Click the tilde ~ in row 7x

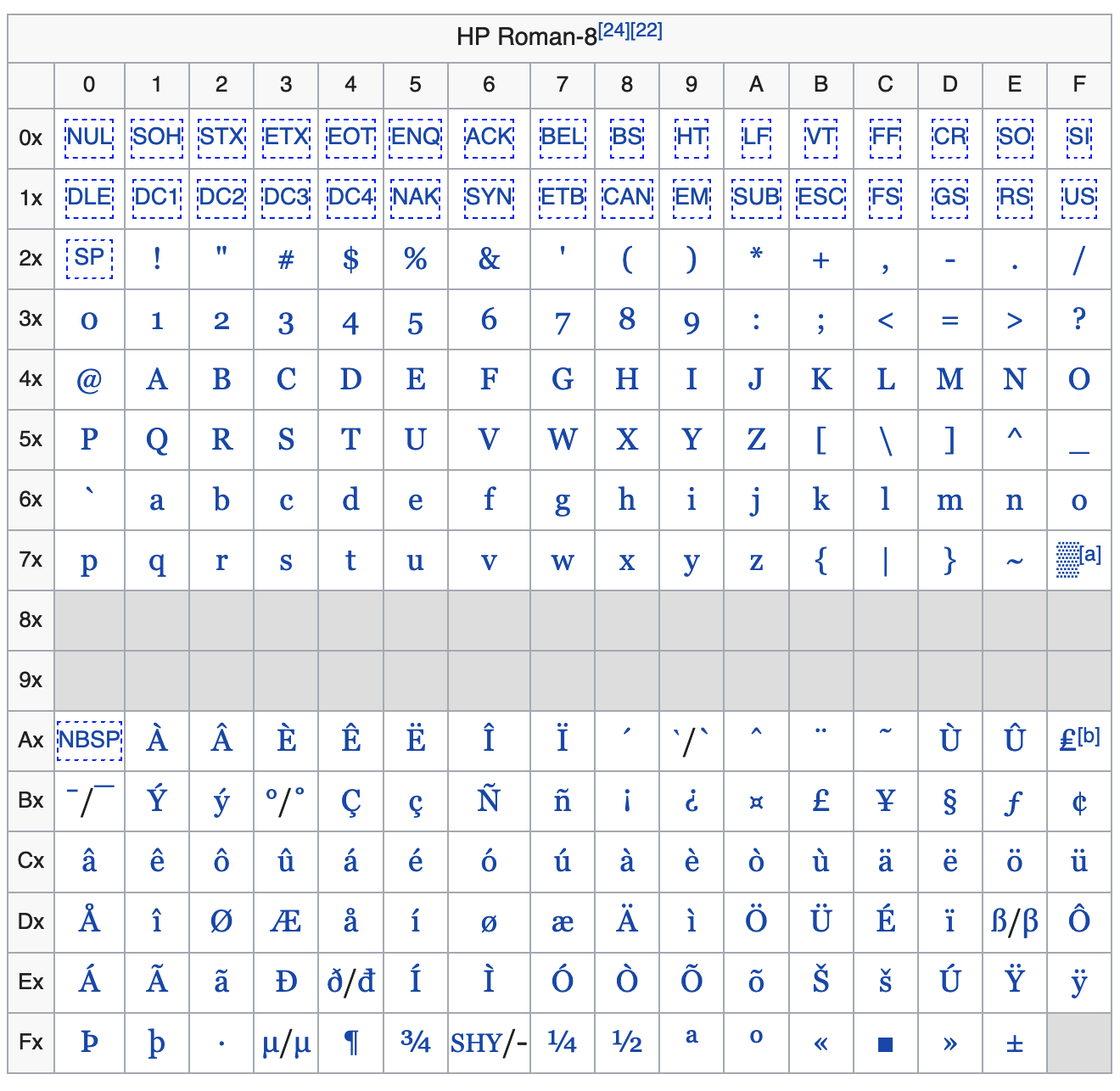pyautogui.click(x=1014, y=562)
